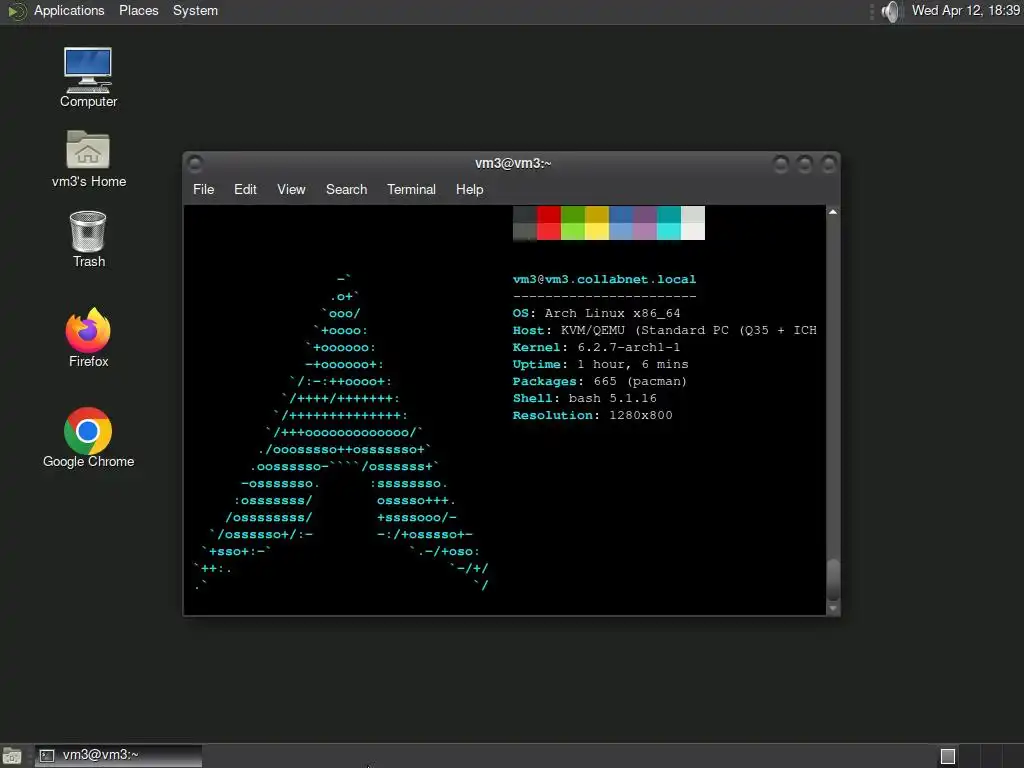The width and height of the screenshot is (1024, 768).
Task: Open the terminal File menu
Action: pyautogui.click(x=203, y=189)
